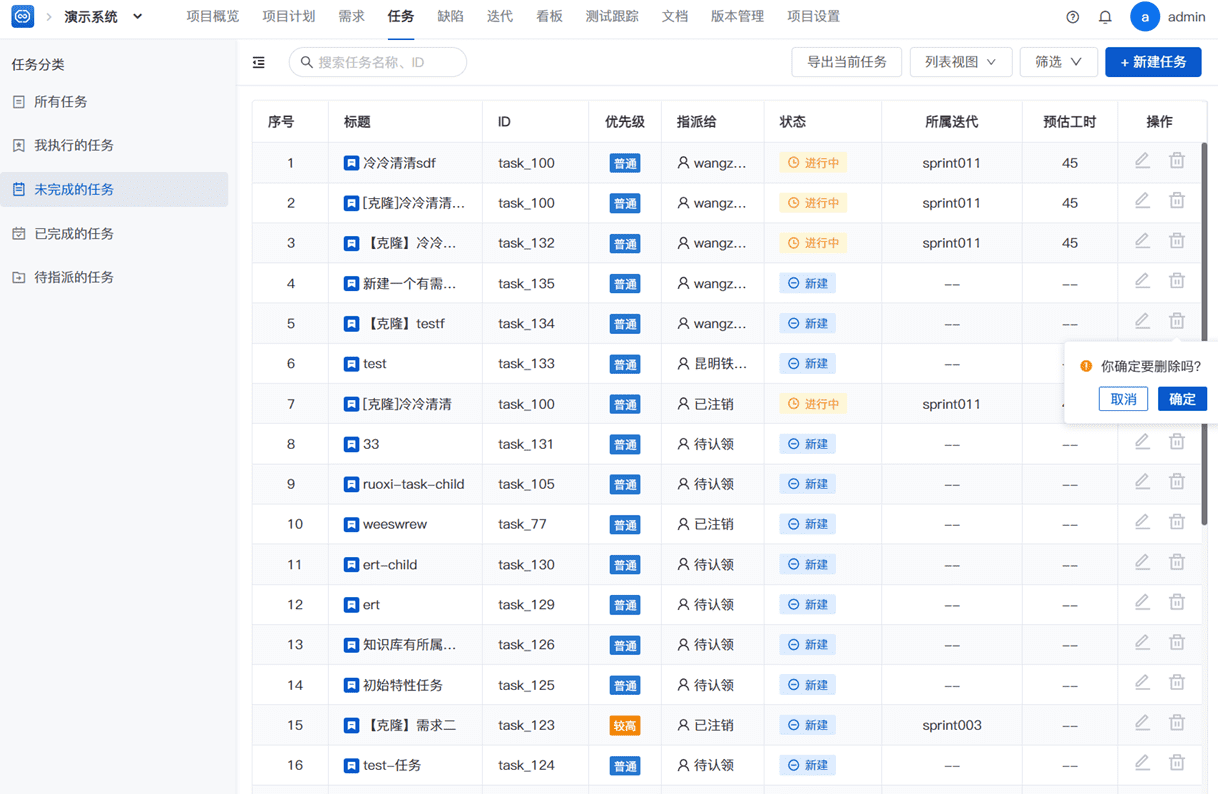This screenshot has width=1218, height=794.
Task: Click 新建任务 button
Action: click(1153, 62)
